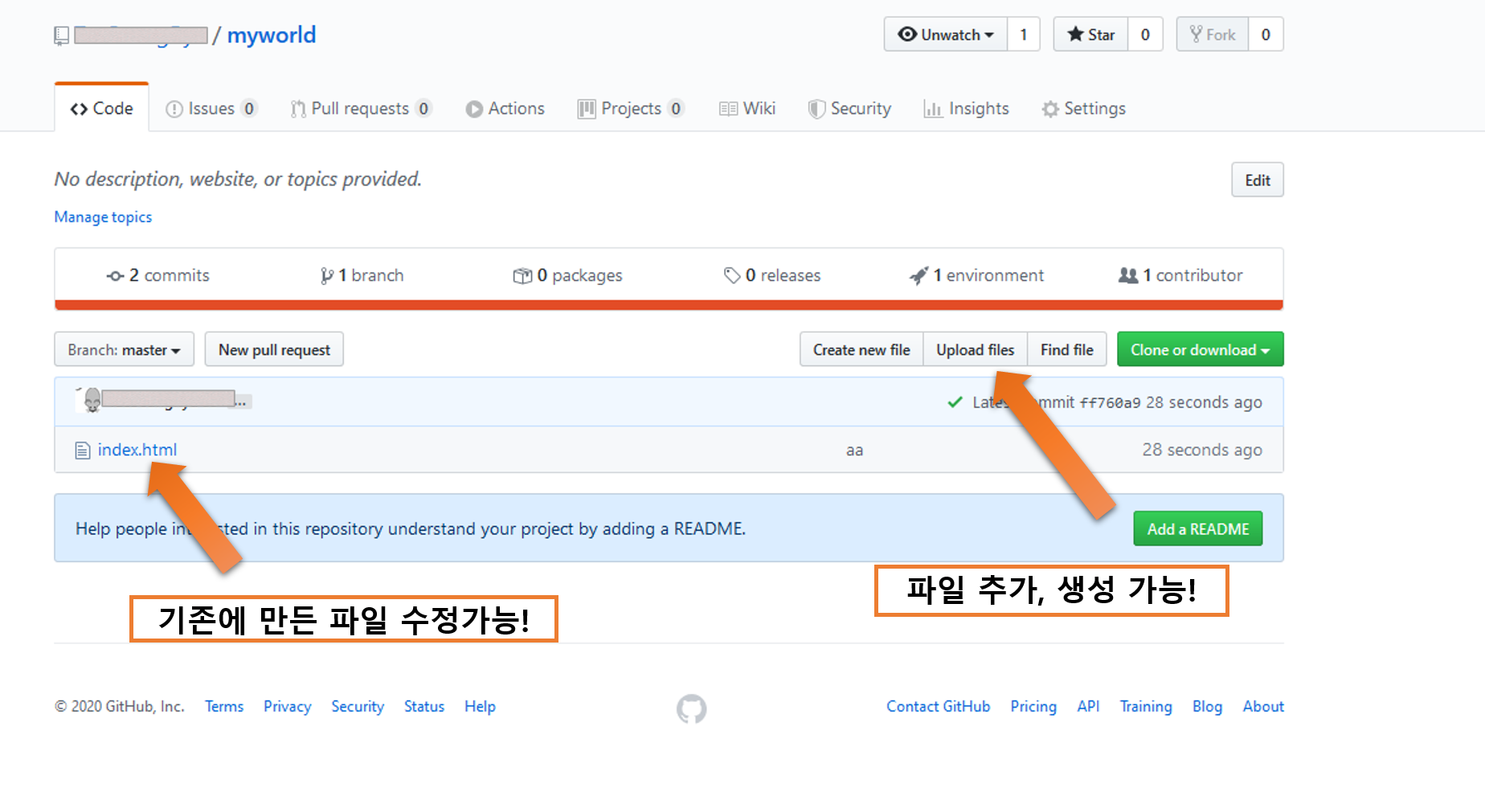Open the Training footer link
The height and width of the screenshot is (812, 1485).
click(1146, 706)
